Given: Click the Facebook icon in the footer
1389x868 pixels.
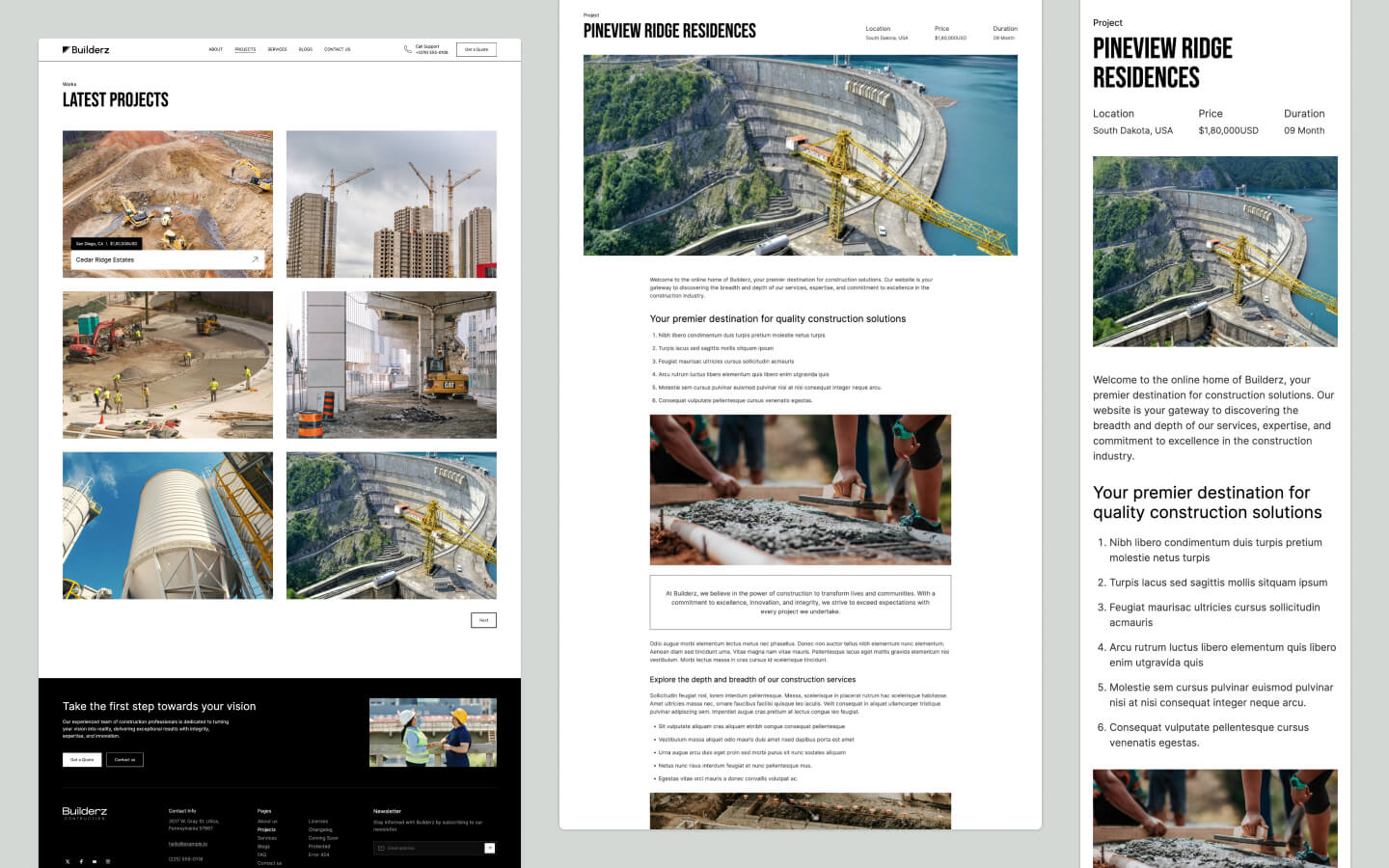Looking at the screenshot, I should [81, 861].
